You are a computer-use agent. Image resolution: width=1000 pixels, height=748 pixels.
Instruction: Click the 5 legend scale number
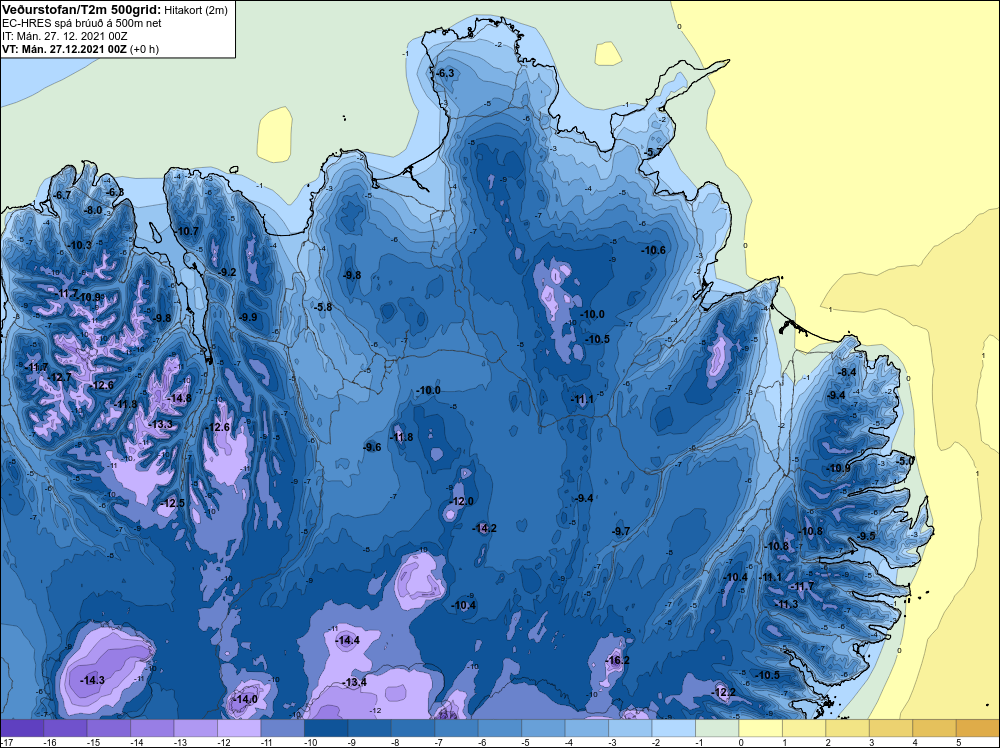(959, 742)
